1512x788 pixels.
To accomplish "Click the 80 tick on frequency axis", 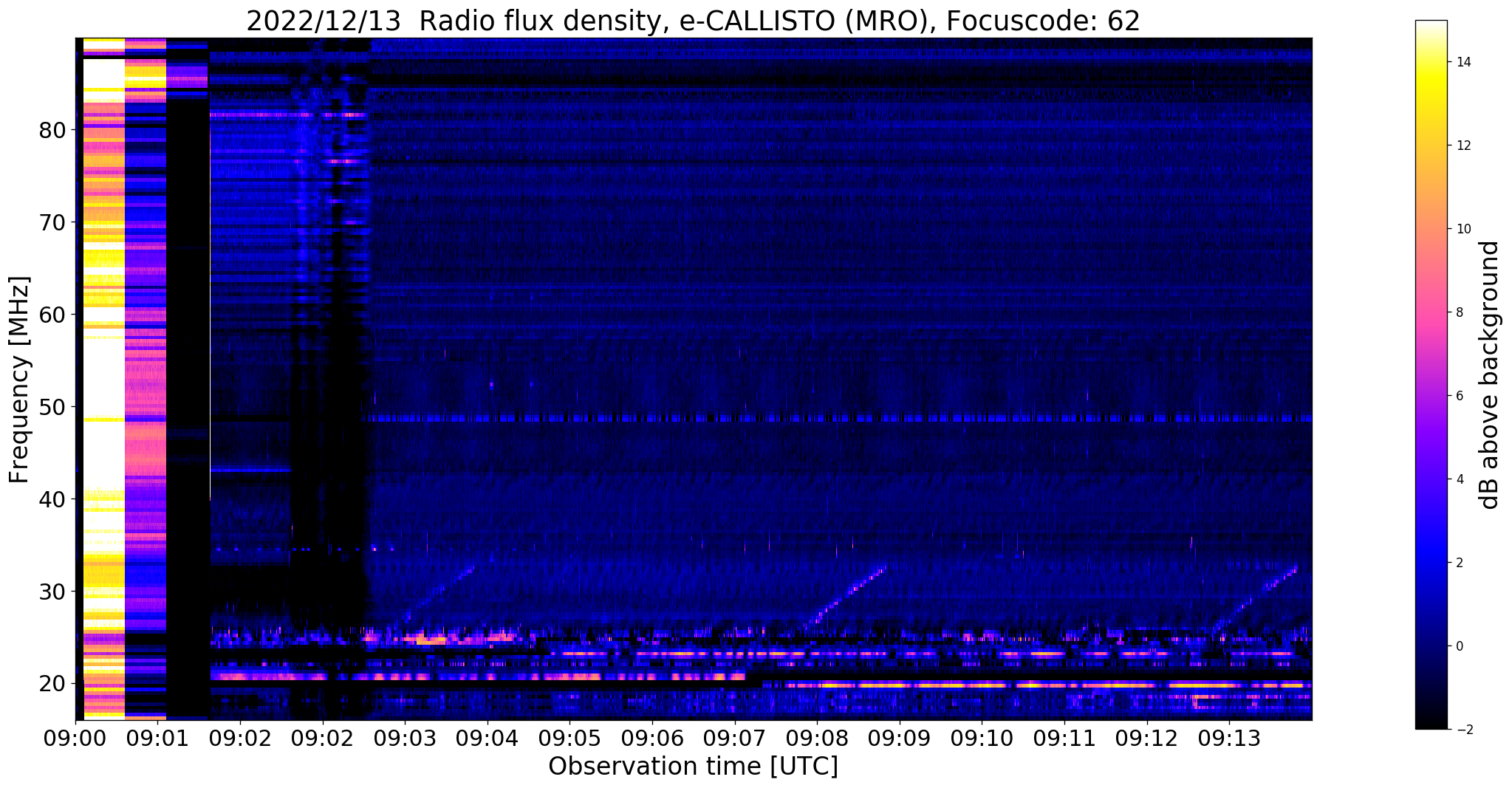I will [x=52, y=130].
